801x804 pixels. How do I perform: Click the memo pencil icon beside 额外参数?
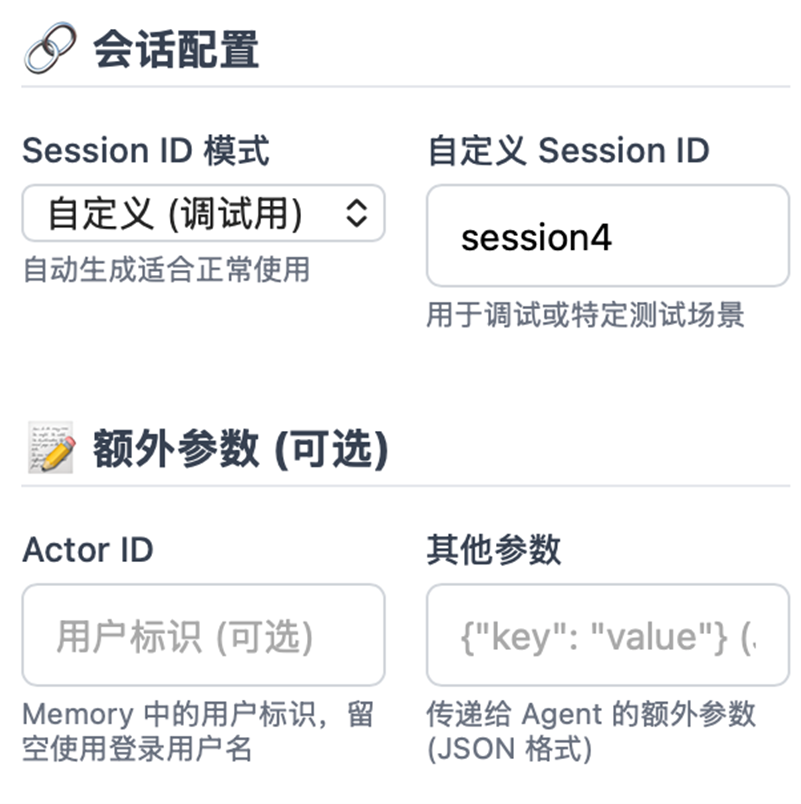coord(50,449)
